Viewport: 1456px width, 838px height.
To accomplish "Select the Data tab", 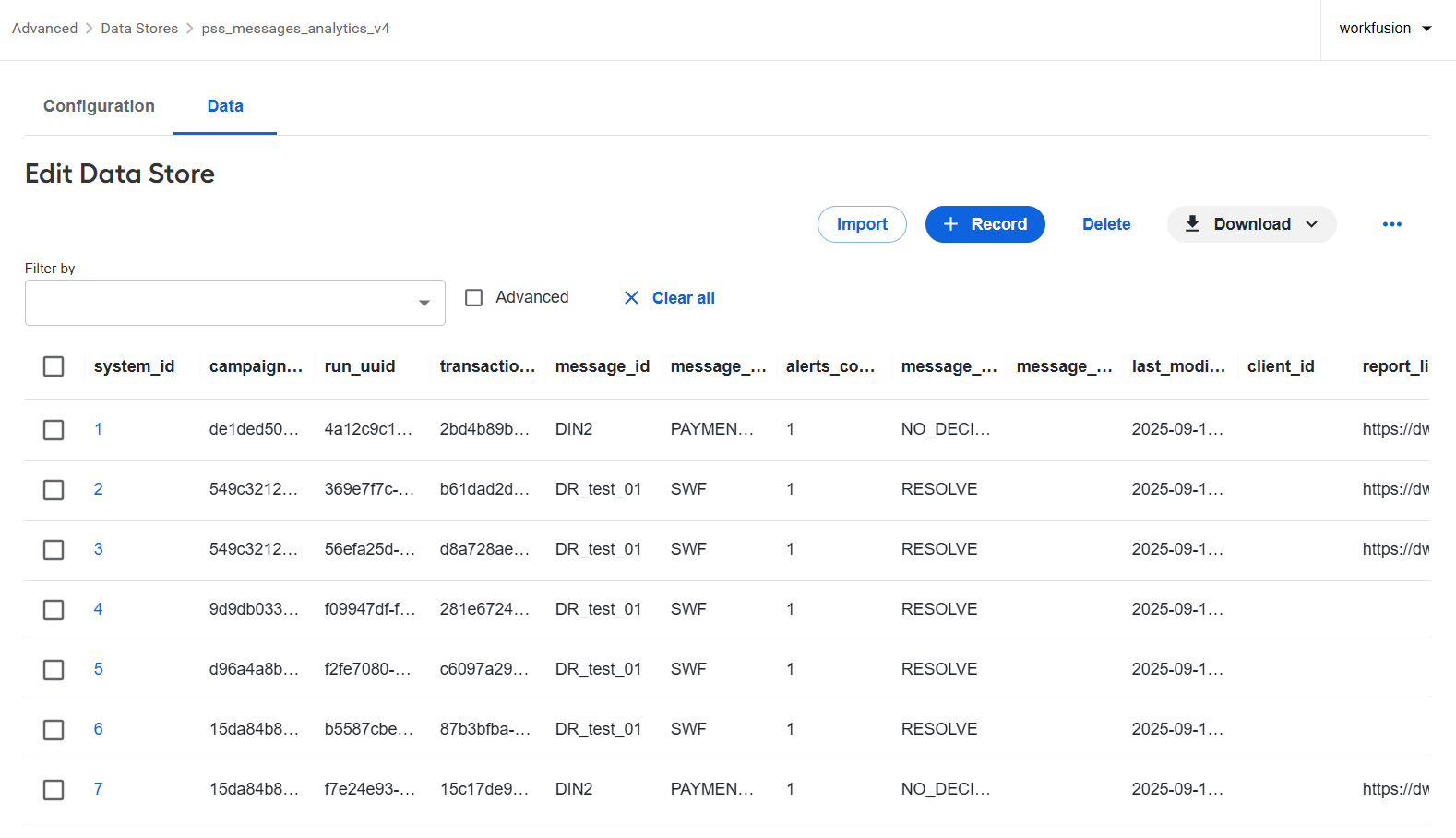I will (x=225, y=106).
